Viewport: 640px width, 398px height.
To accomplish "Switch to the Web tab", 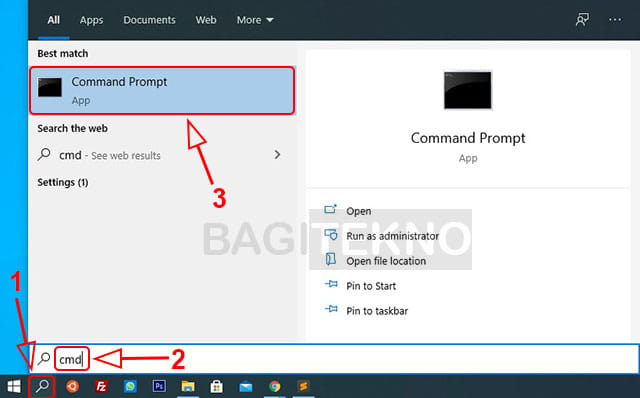I will pos(206,20).
